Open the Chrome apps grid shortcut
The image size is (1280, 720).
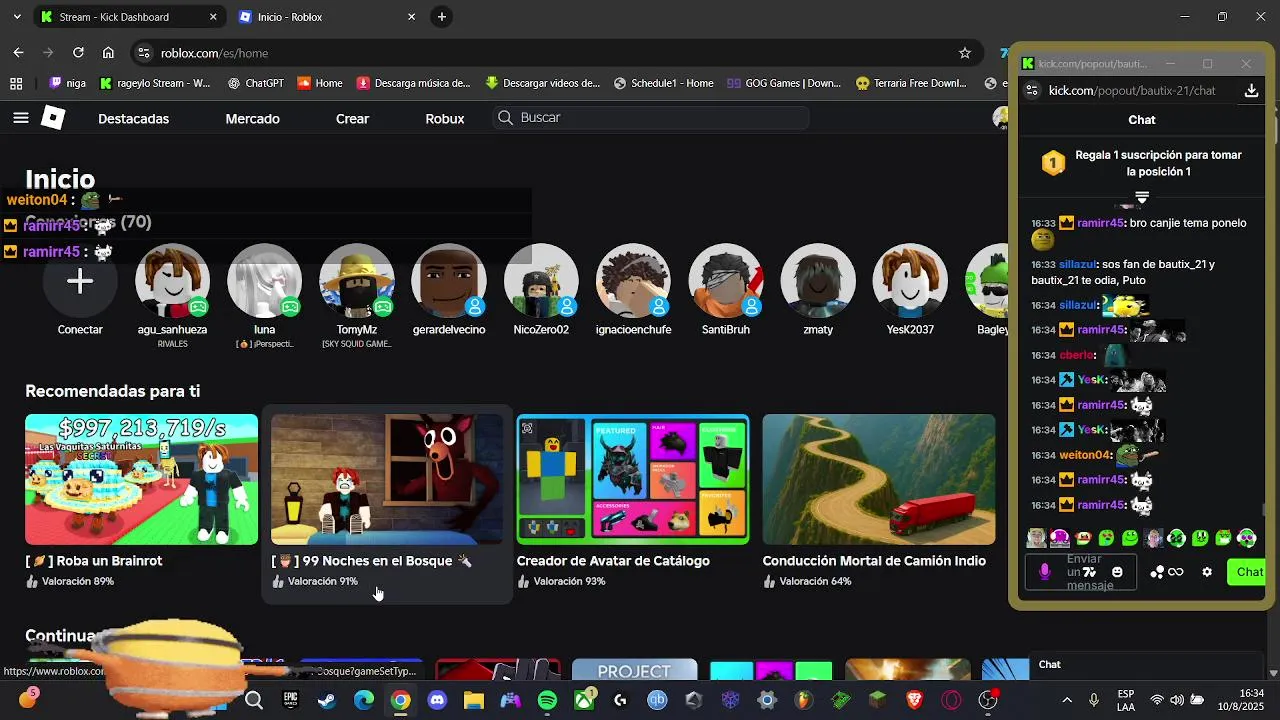(16, 83)
